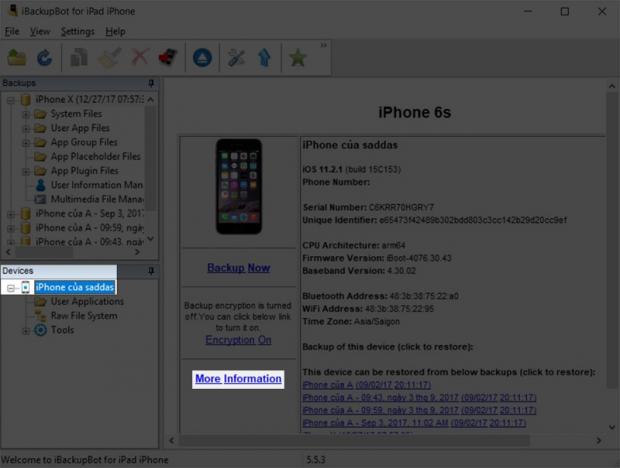Pin the Devices panel
This screenshot has height=468, width=620.
click(x=151, y=271)
